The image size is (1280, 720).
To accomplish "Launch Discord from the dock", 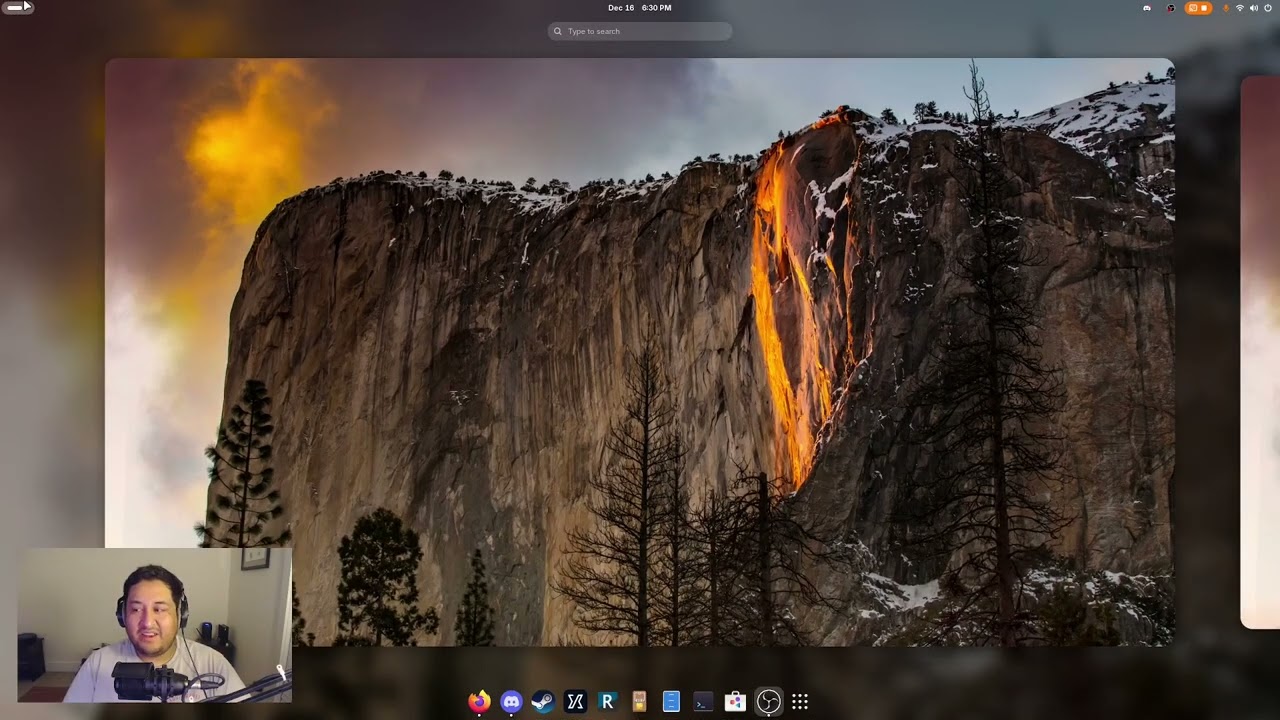I will [511, 702].
